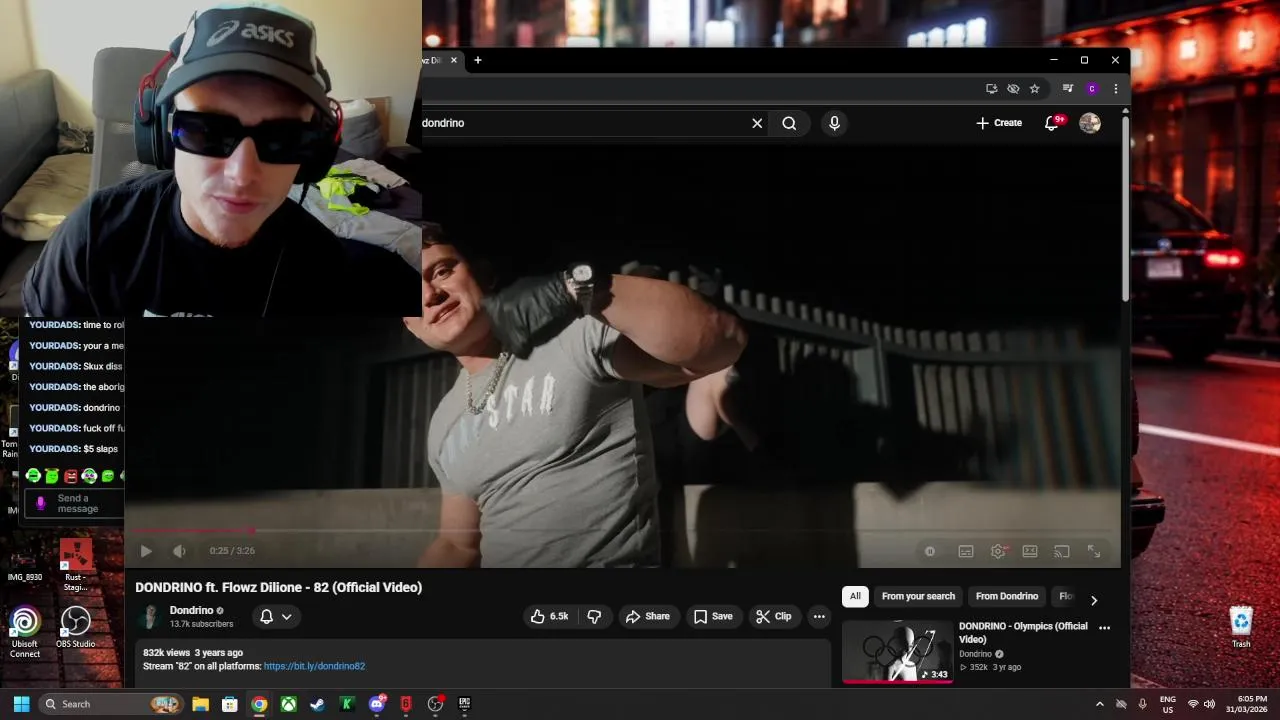1280x720 pixels.
Task: Select the From Dondrino chip
Action: coord(1007,597)
